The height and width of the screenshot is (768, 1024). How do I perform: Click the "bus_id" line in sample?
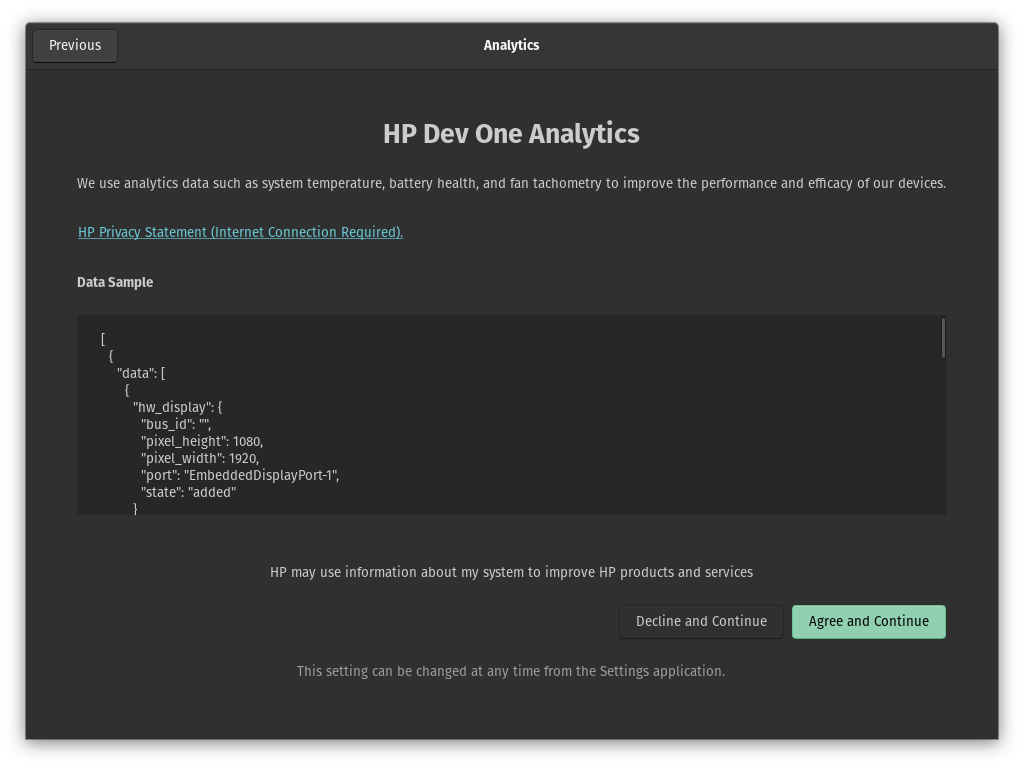tap(176, 424)
